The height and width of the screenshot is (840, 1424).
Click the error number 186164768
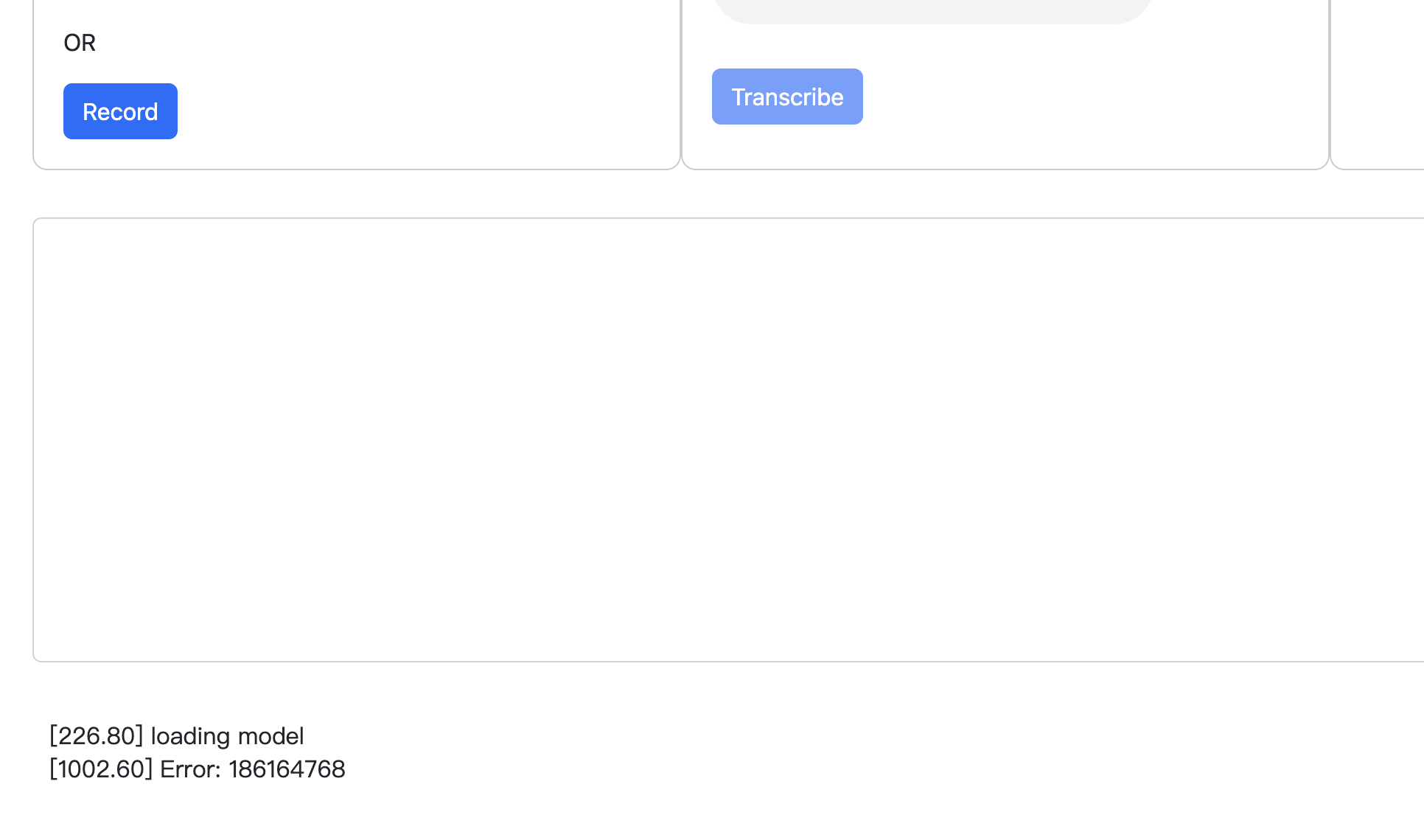pos(287,769)
